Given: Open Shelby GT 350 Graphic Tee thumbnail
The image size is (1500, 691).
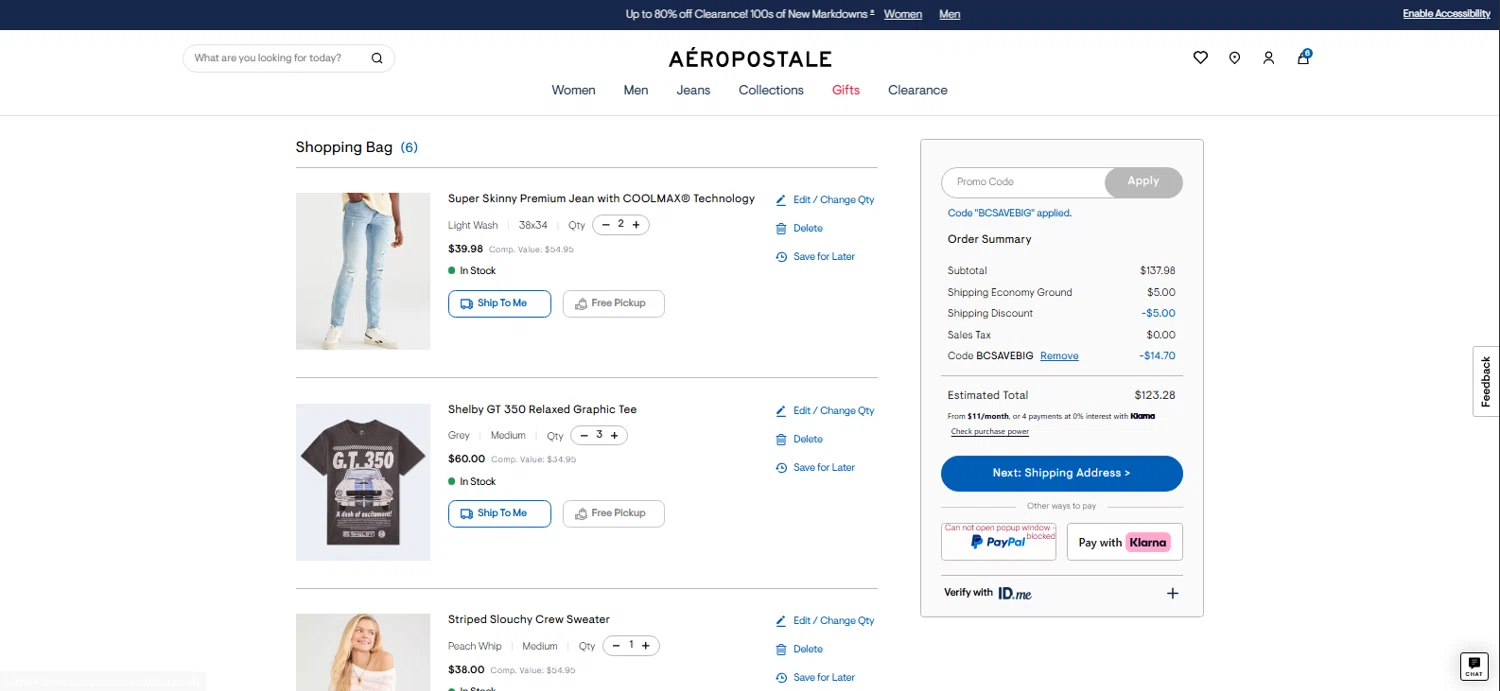Looking at the screenshot, I should [x=363, y=482].
